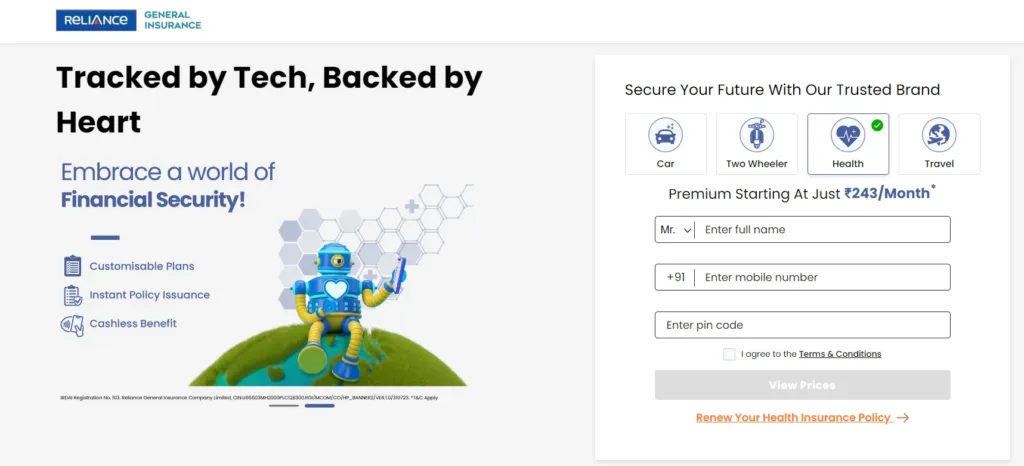This screenshot has height=466, width=1024.
Task: Choose the Health heart icon
Action: pyautogui.click(x=848, y=135)
